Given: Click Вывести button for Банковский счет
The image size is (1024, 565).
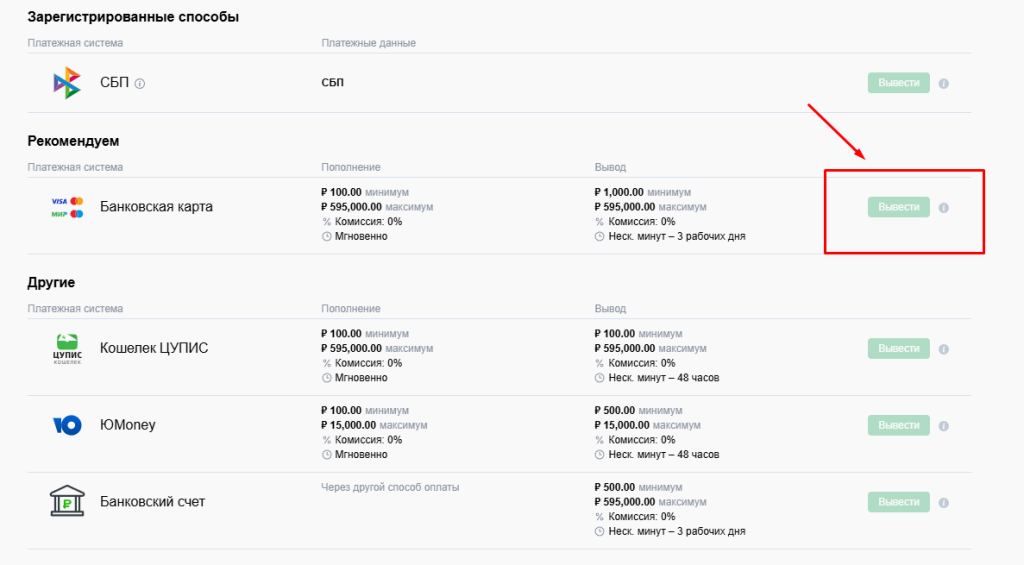Looking at the screenshot, I should click(x=899, y=502).
